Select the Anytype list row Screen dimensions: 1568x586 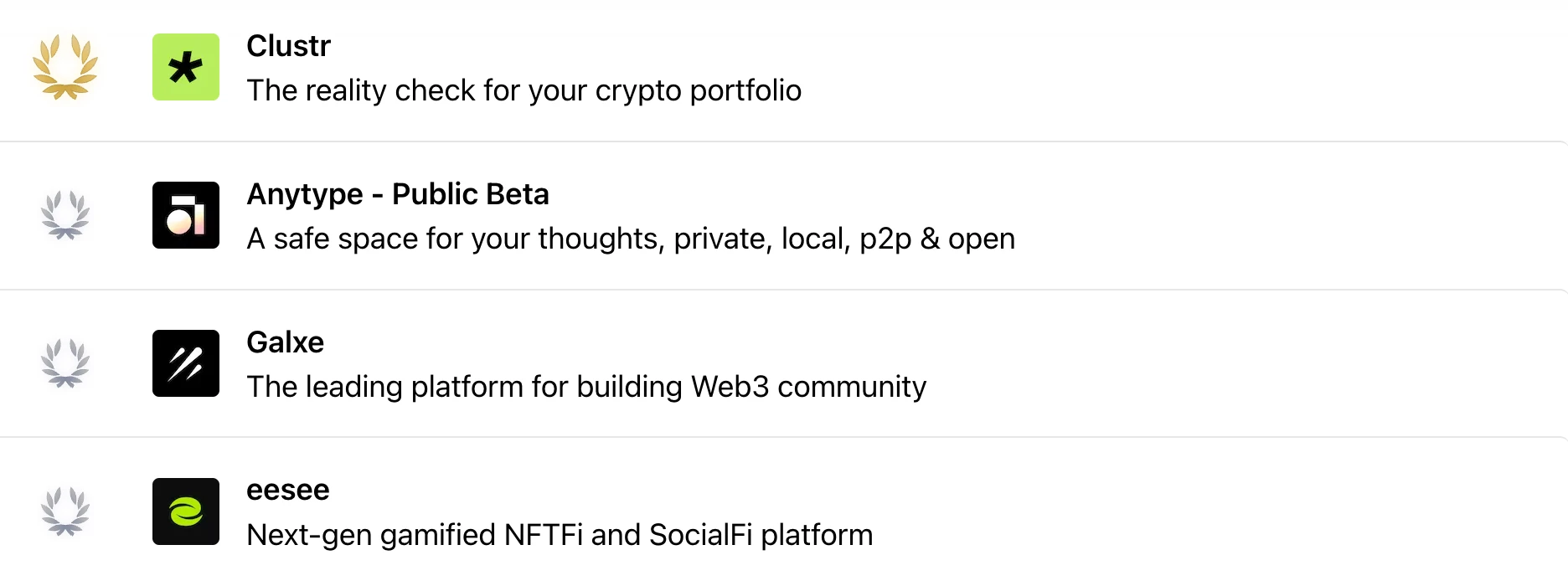click(x=784, y=216)
